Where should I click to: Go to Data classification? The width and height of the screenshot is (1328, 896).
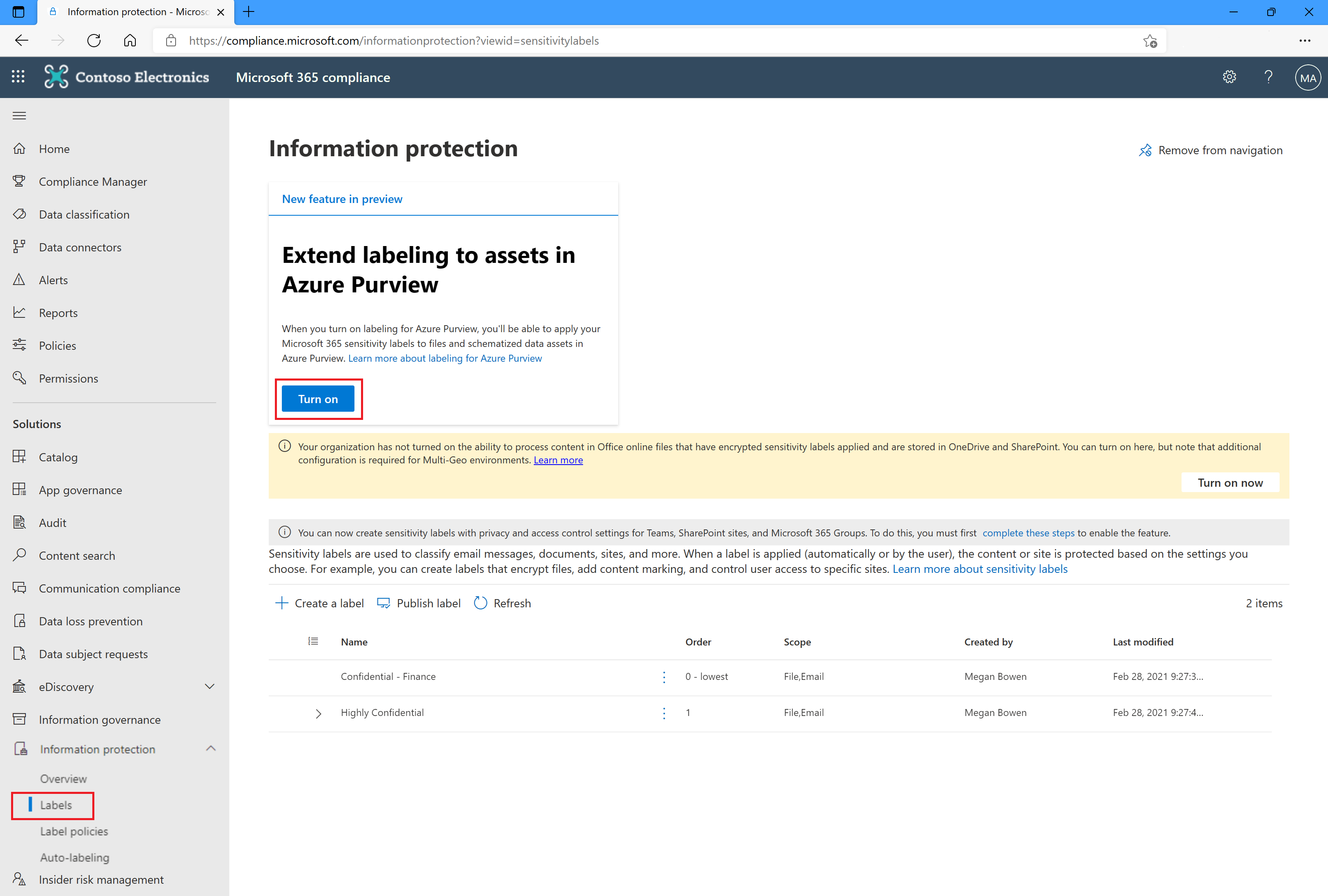84,215
